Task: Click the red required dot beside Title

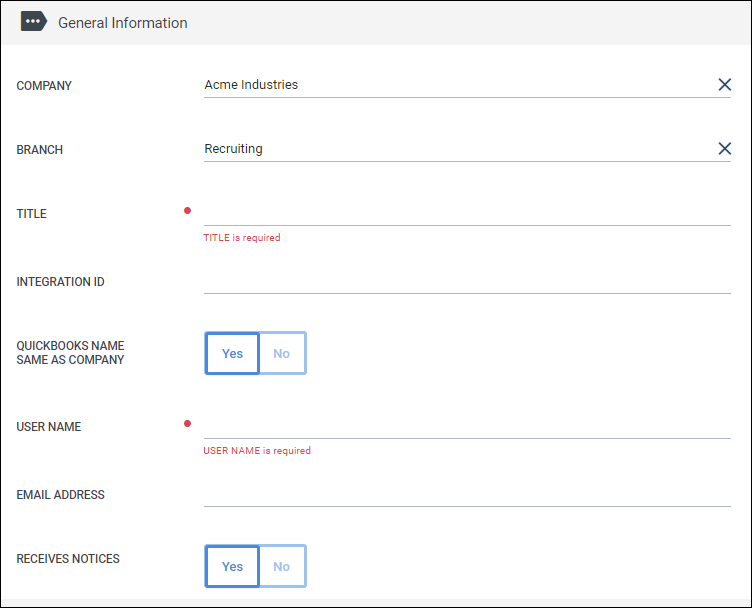Action: [187, 211]
